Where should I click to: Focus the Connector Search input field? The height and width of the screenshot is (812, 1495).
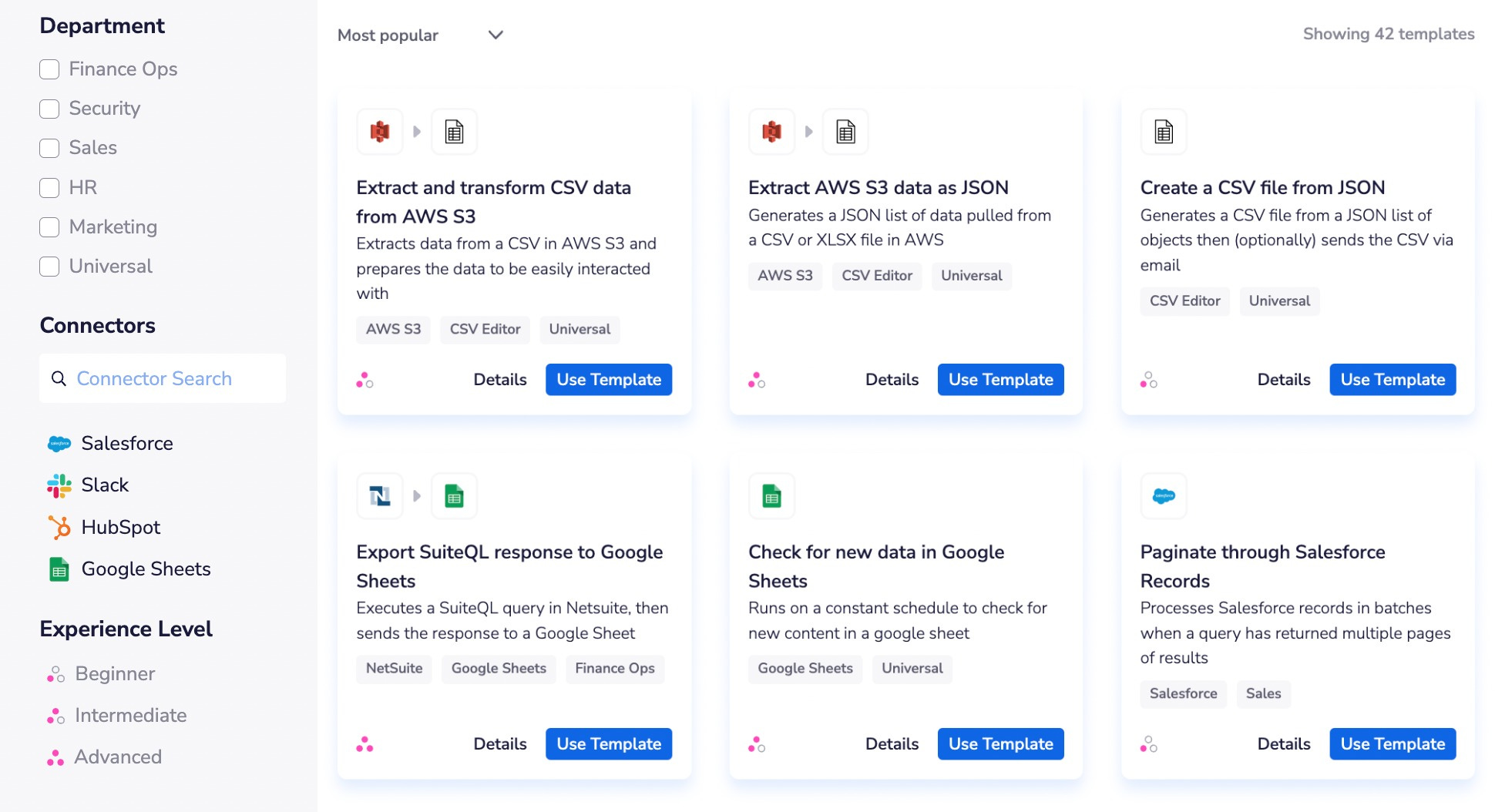click(163, 378)
